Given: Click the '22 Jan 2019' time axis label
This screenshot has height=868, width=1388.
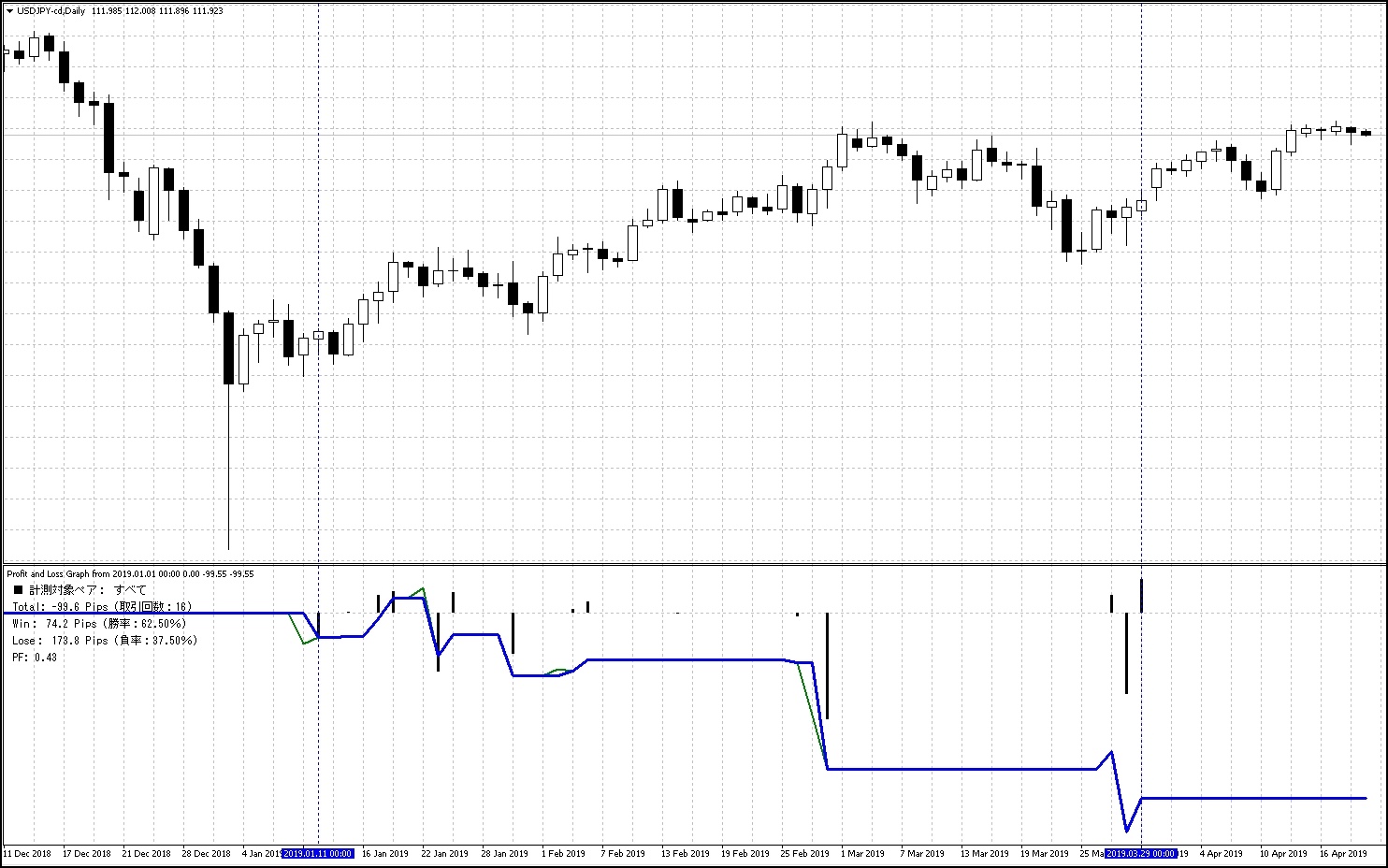Looking at the screenshot, I should [445, 853].
